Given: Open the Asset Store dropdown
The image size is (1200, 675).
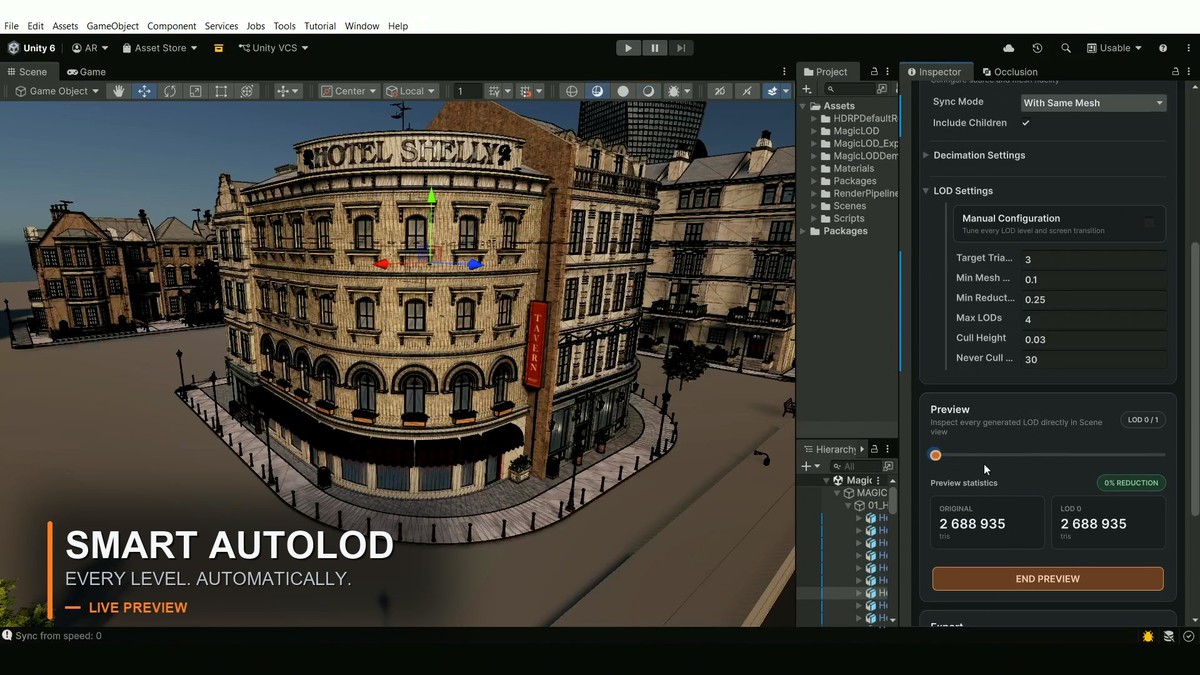Looking at the screenshot, I should (160, 48).
